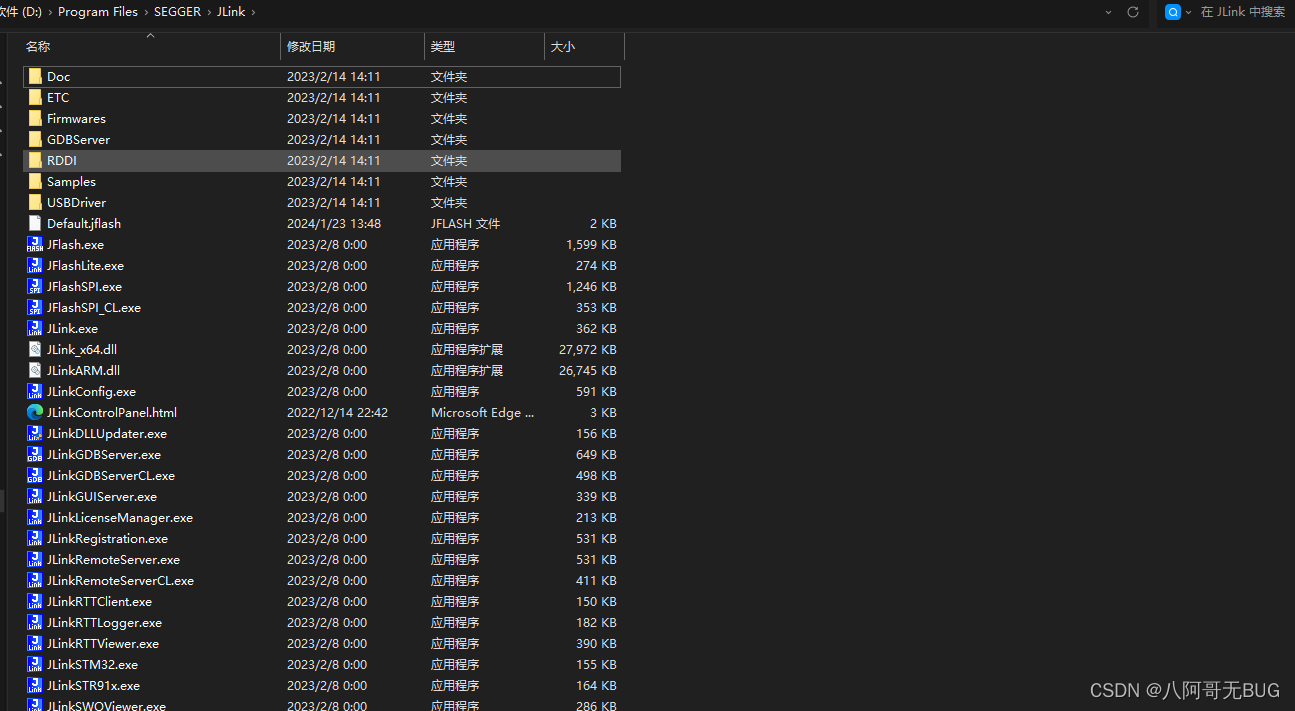Click the 2022/12/14 22:42 date value
Image resolution: width=1295 pixels, height=711 pixels.
[337, 412]
